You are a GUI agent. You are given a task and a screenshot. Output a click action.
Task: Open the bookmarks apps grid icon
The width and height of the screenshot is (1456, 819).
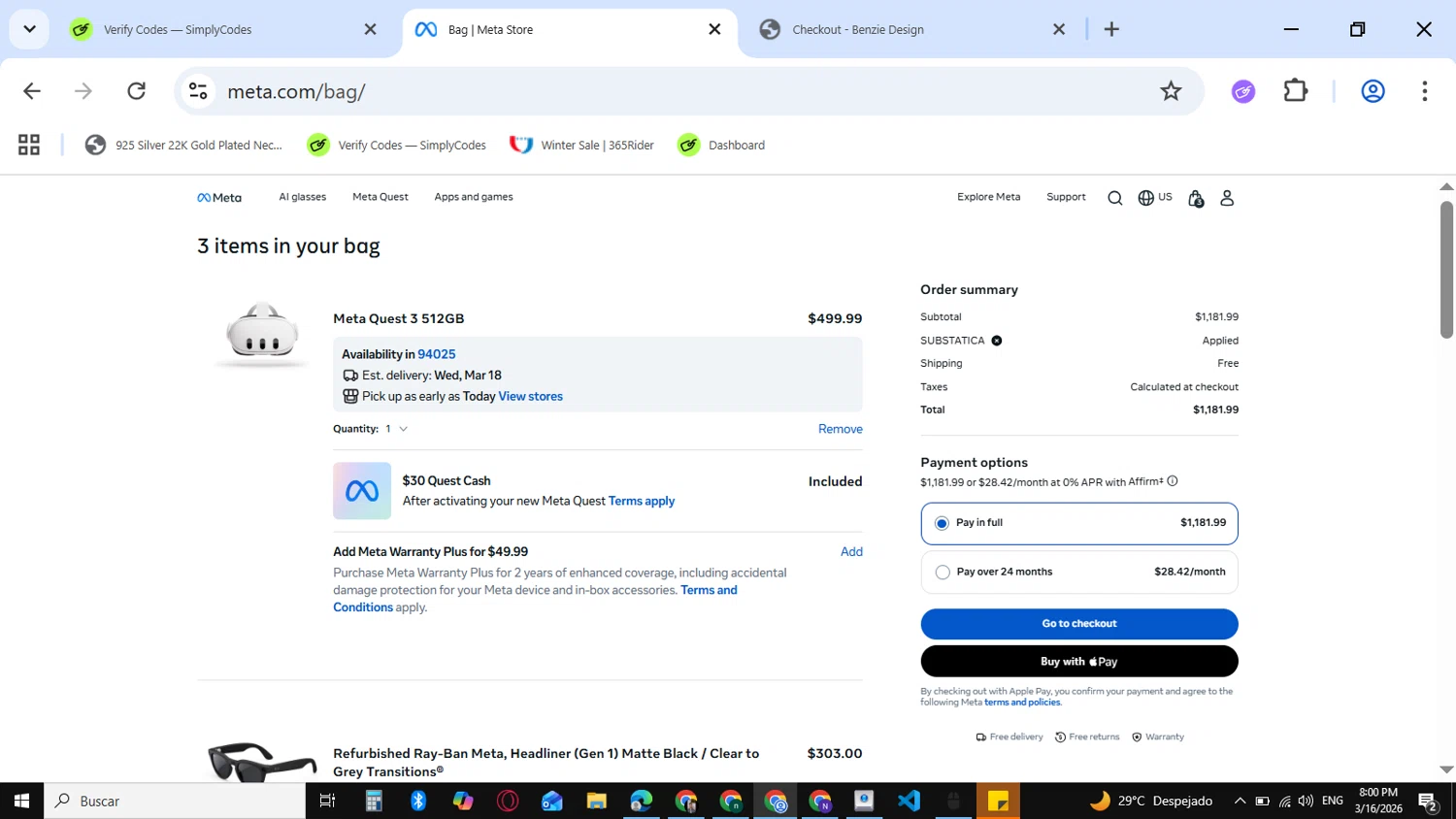coord(29,146)
